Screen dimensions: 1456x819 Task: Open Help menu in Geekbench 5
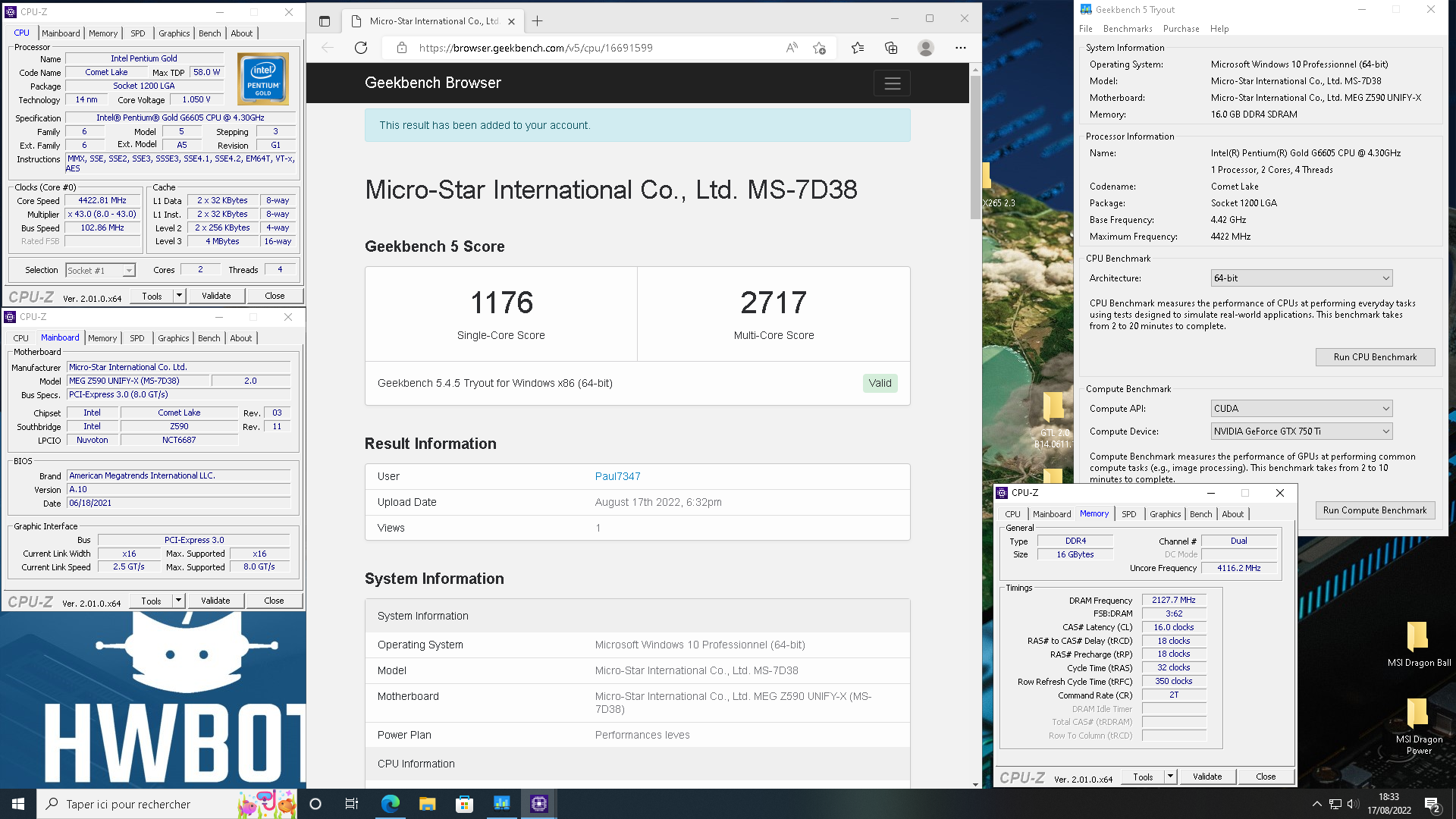pos(1219,29)
